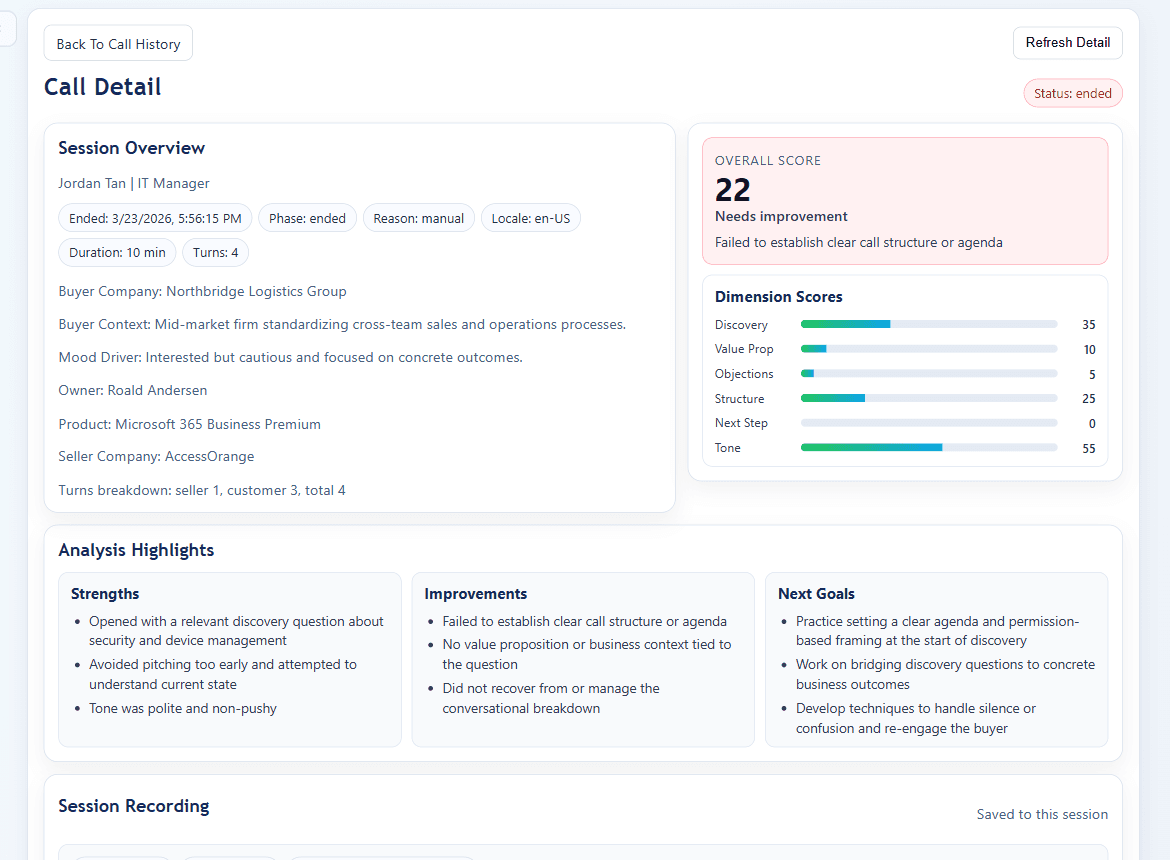Click the Ended 3/23/2026 timestamp badge

pyautogui.click(x=154, y=217)
